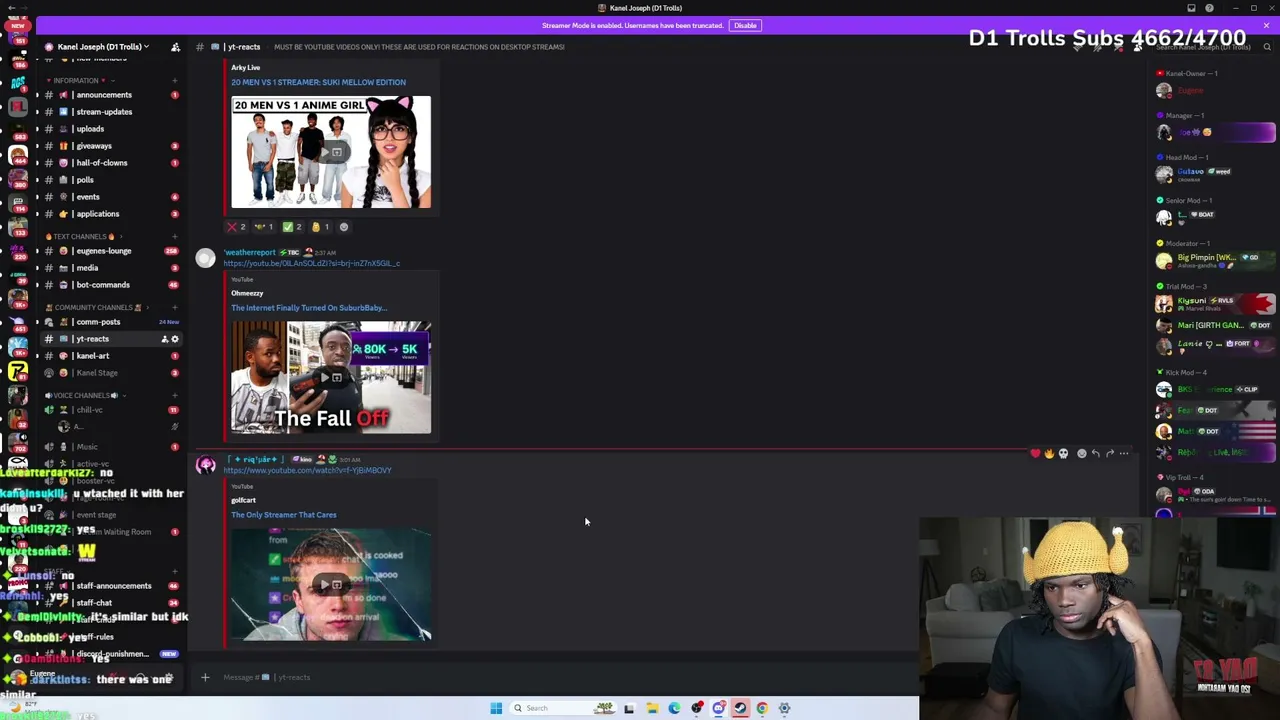Viewport: 1280px width, 720px height.
Task: Click the invite people icon beside server name
Action: coord(175,47)
